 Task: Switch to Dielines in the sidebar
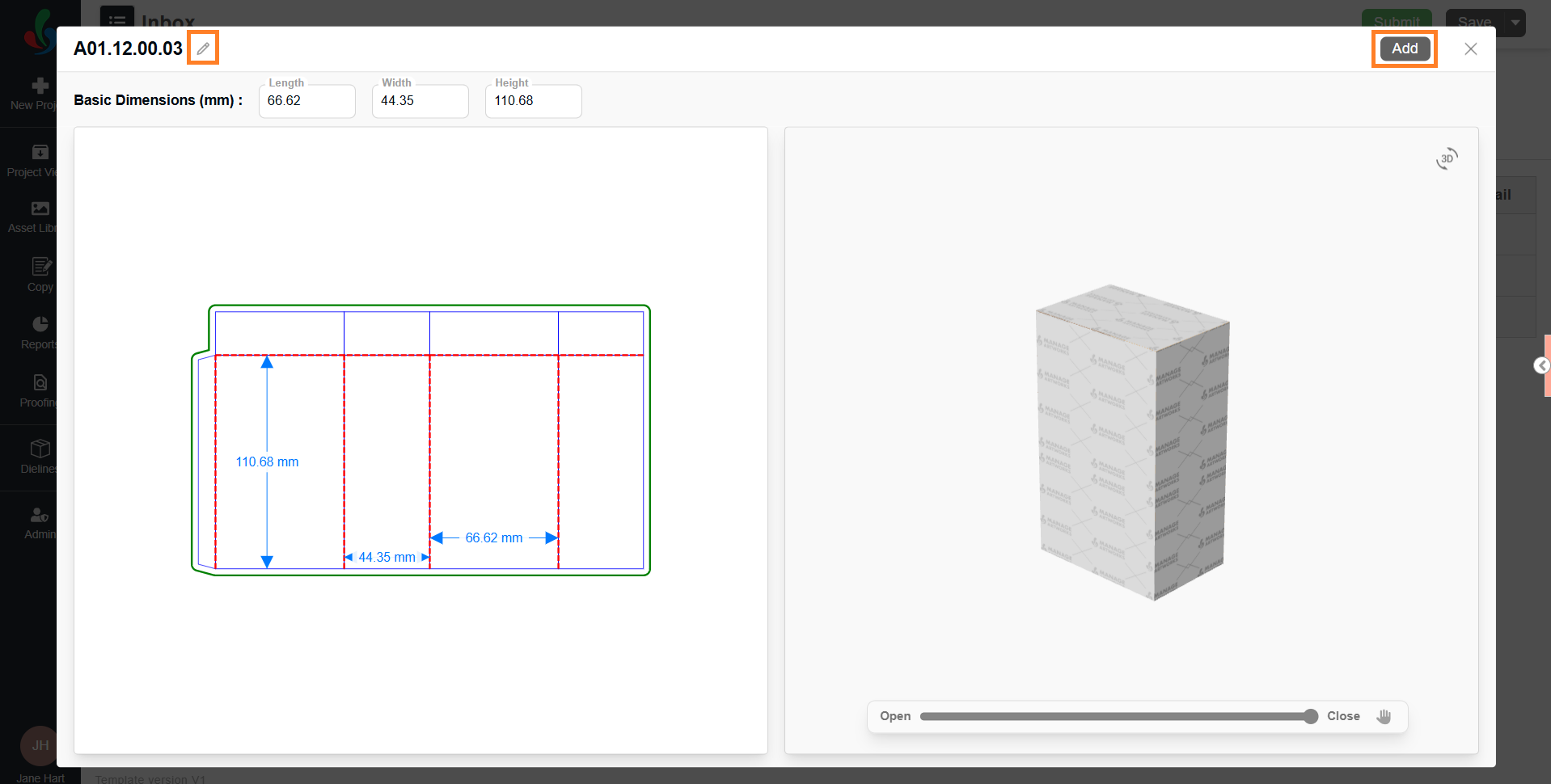tap(40, 457)
